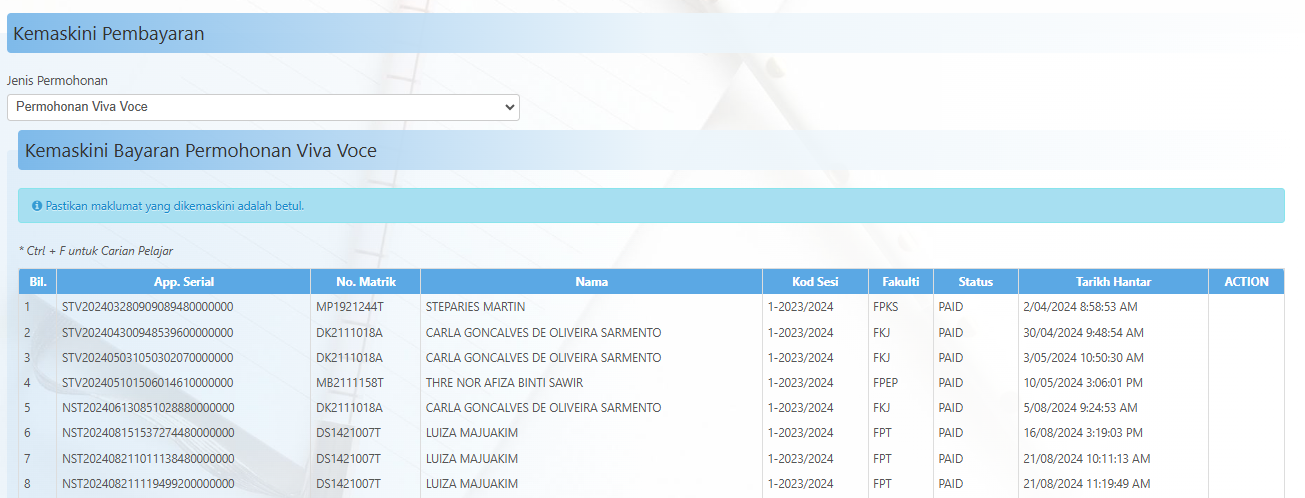Click the Bil. column header
Screen dimensions: 1305x498
(38, 282)
